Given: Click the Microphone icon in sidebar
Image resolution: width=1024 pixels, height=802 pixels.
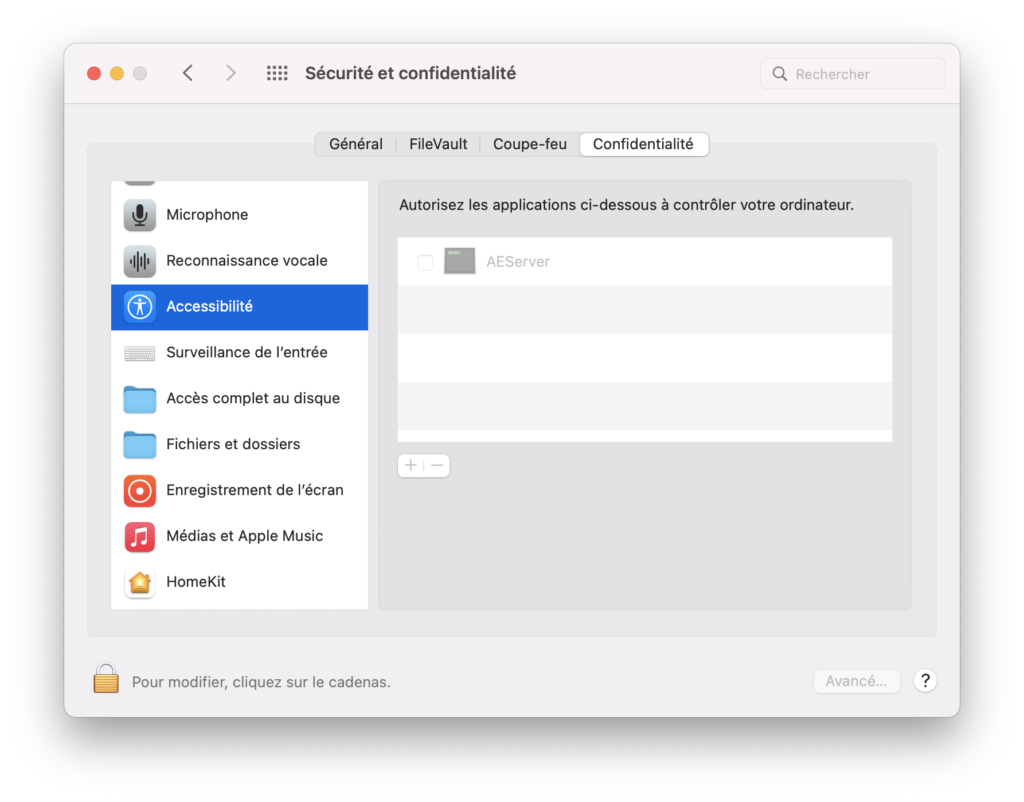Looking at the screenshot, I should (x=140, y=215).
